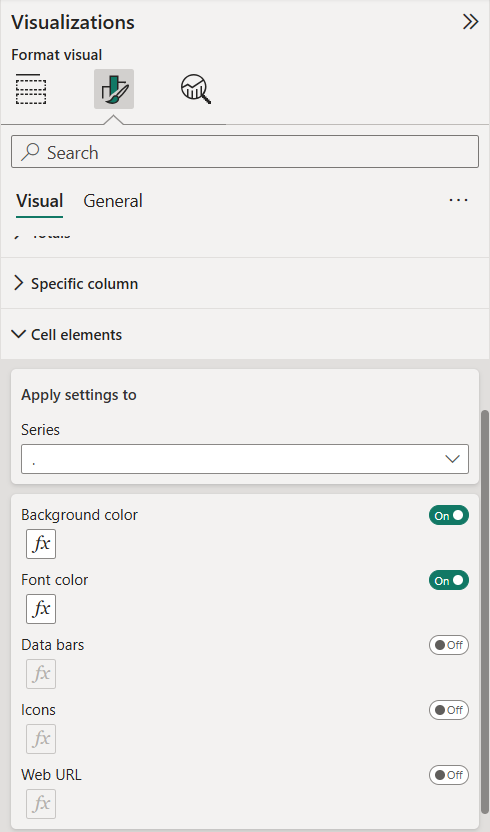Switch to the Visual tab

[x=40, y=201]
